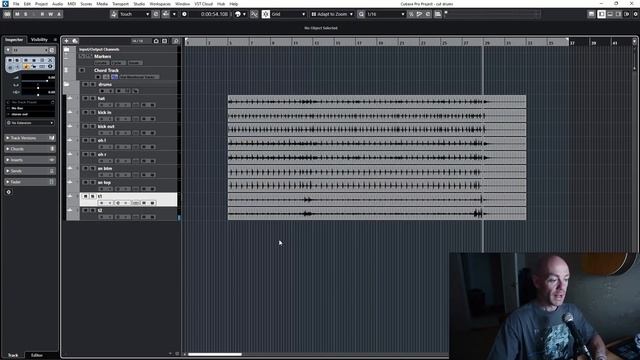Click the Track tab at bottom left
This screenshot has height=360, width=640.
[13, 355]
